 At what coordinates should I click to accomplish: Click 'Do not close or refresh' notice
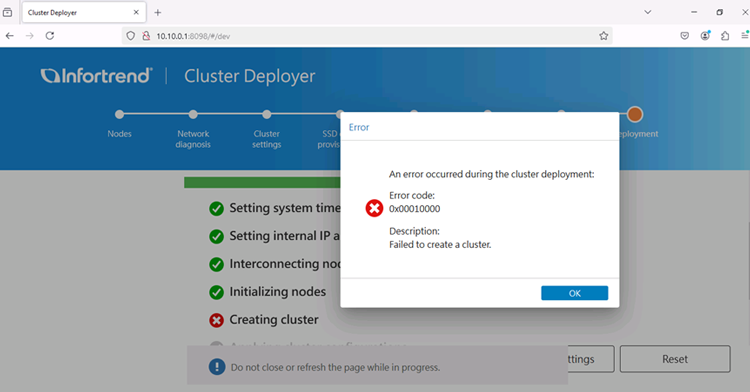point(335,368)
